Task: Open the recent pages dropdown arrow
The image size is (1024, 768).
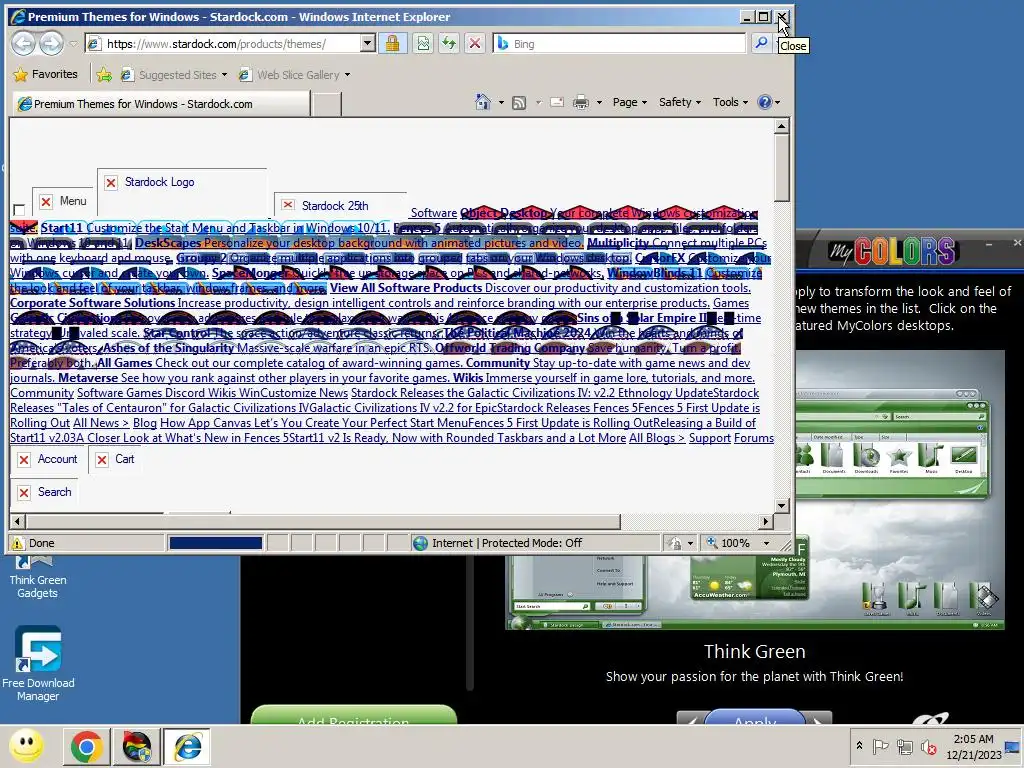Action: coord(73,44)
